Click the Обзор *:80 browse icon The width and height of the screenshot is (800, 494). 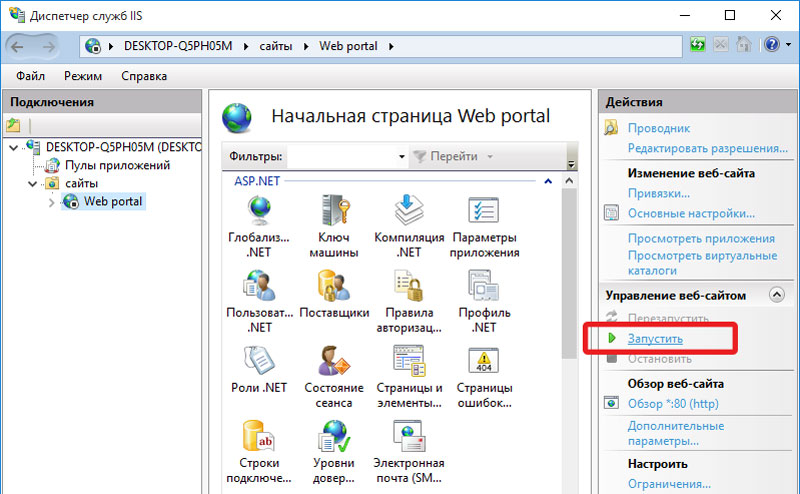[x=611, y=403]
